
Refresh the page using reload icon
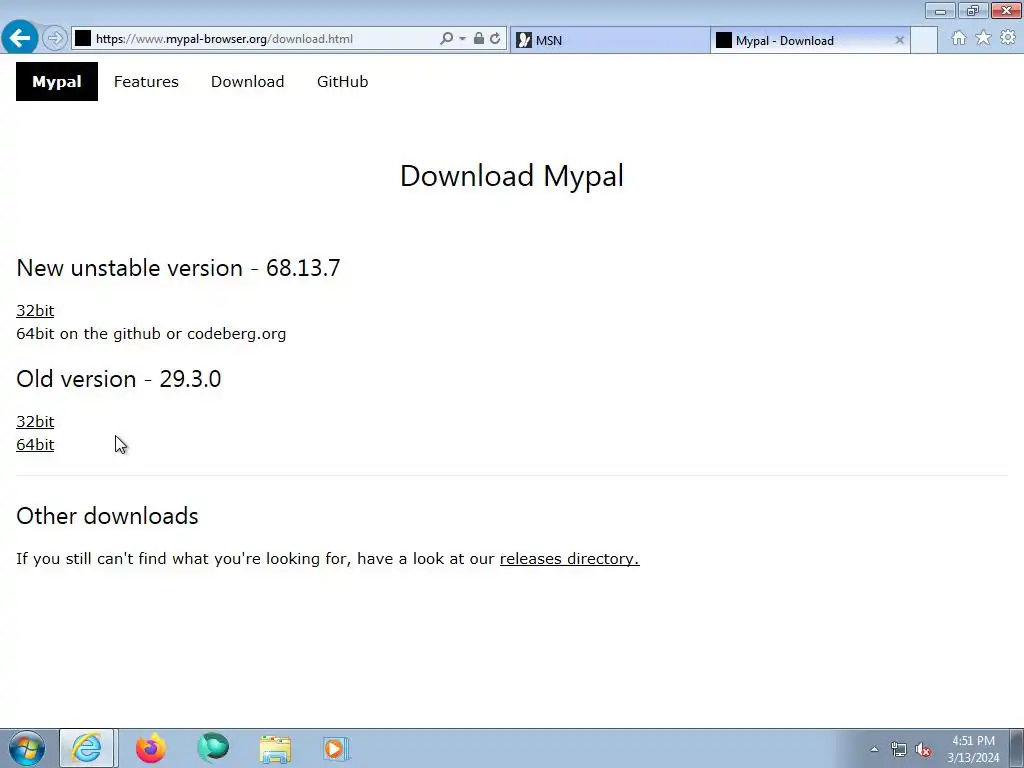495,39
